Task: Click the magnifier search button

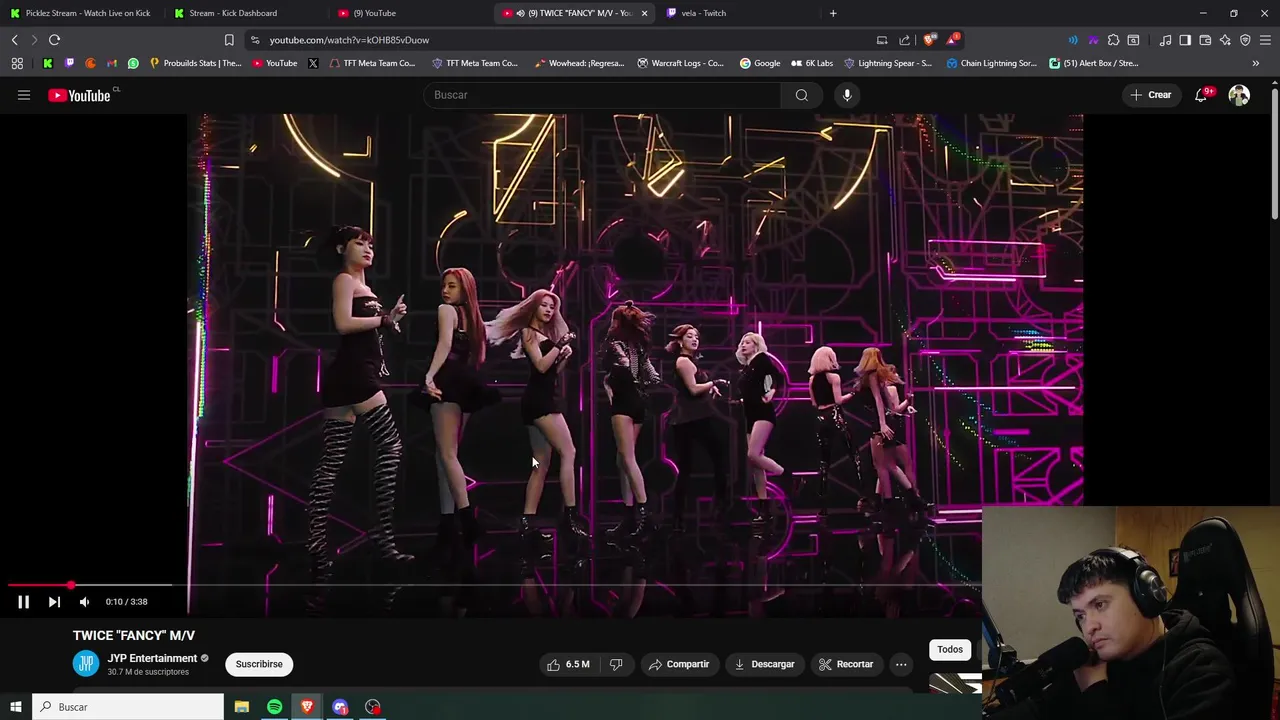Action: click(x=802, y=95)
